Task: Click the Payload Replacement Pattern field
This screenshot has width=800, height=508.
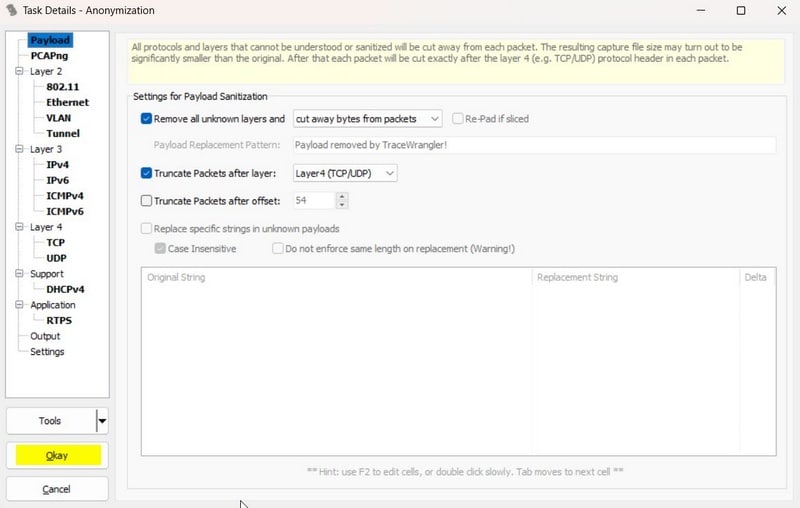Action: (534, 145)
